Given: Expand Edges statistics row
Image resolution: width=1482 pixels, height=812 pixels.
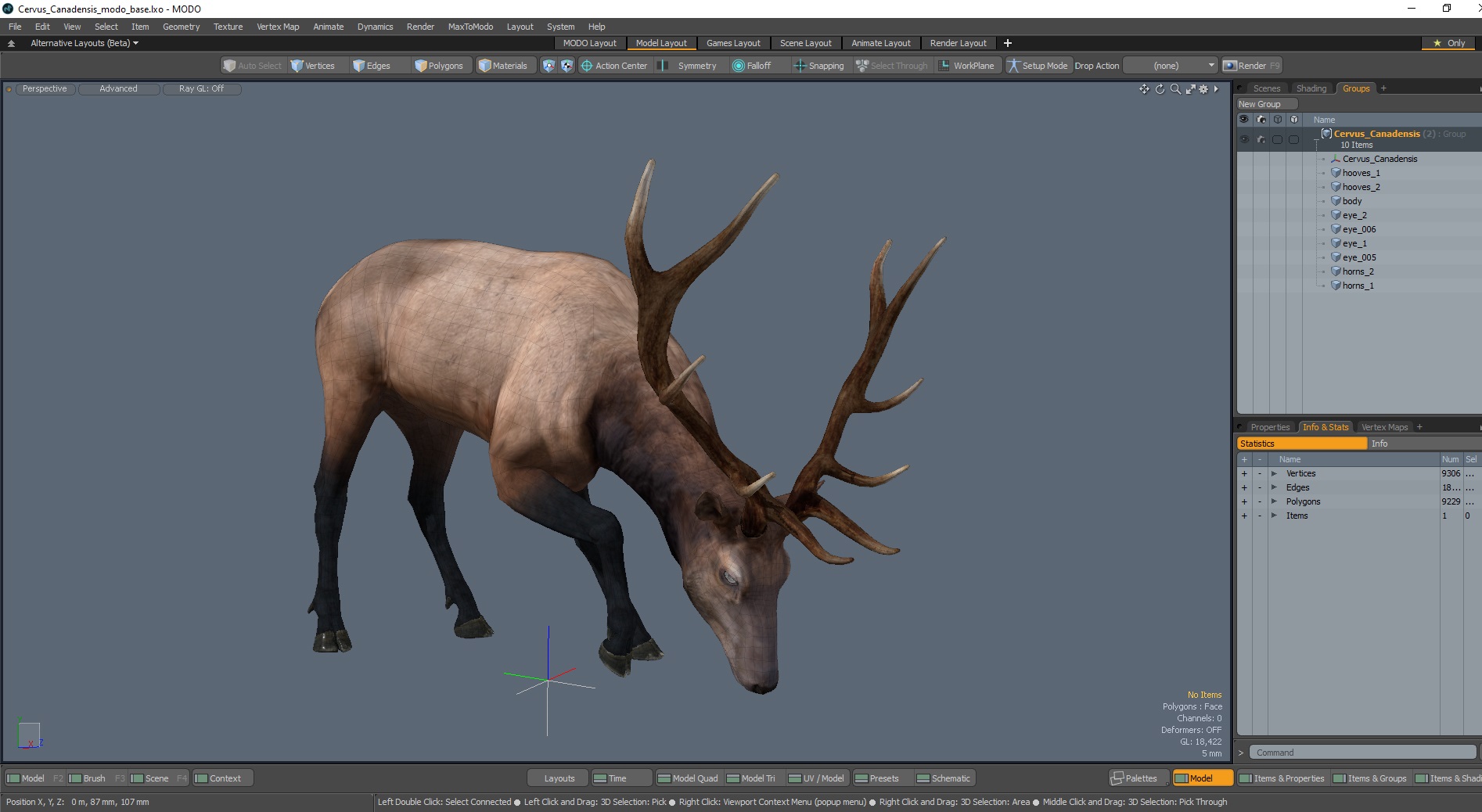Looking at the screenshot, I should click(x=1274, y=487).
